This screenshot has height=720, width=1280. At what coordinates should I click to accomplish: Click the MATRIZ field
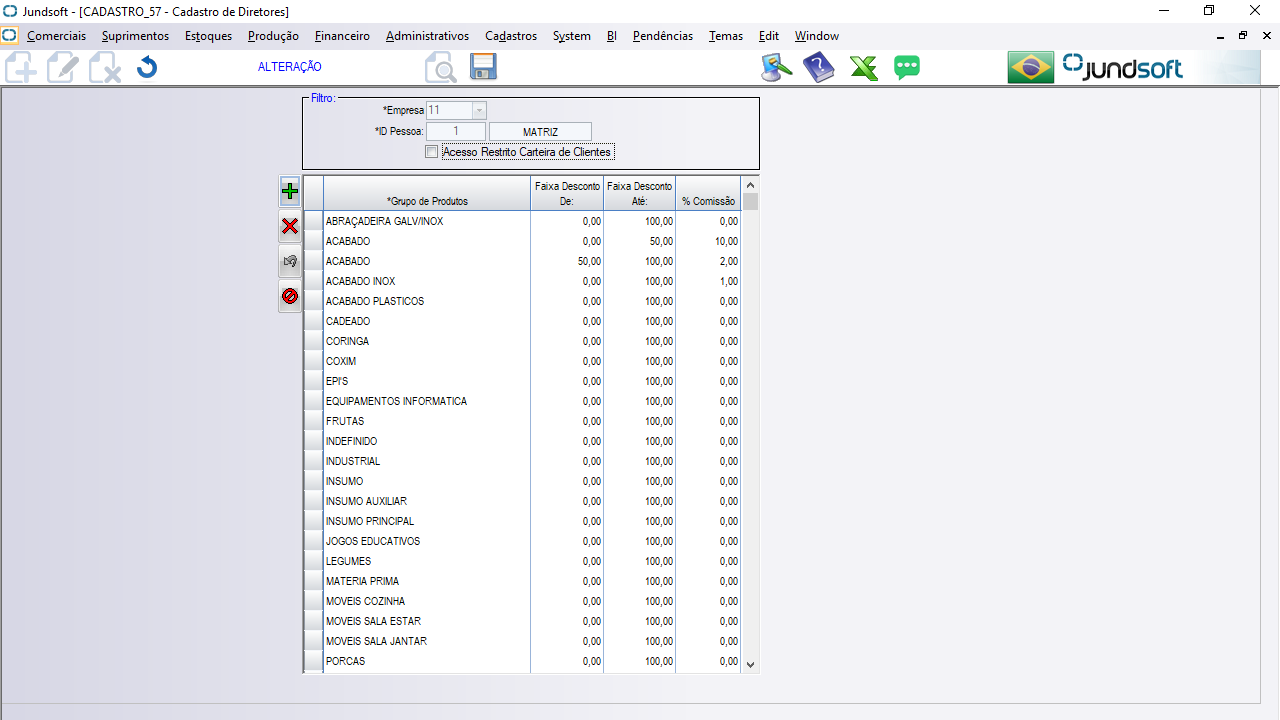click(540, 131)
